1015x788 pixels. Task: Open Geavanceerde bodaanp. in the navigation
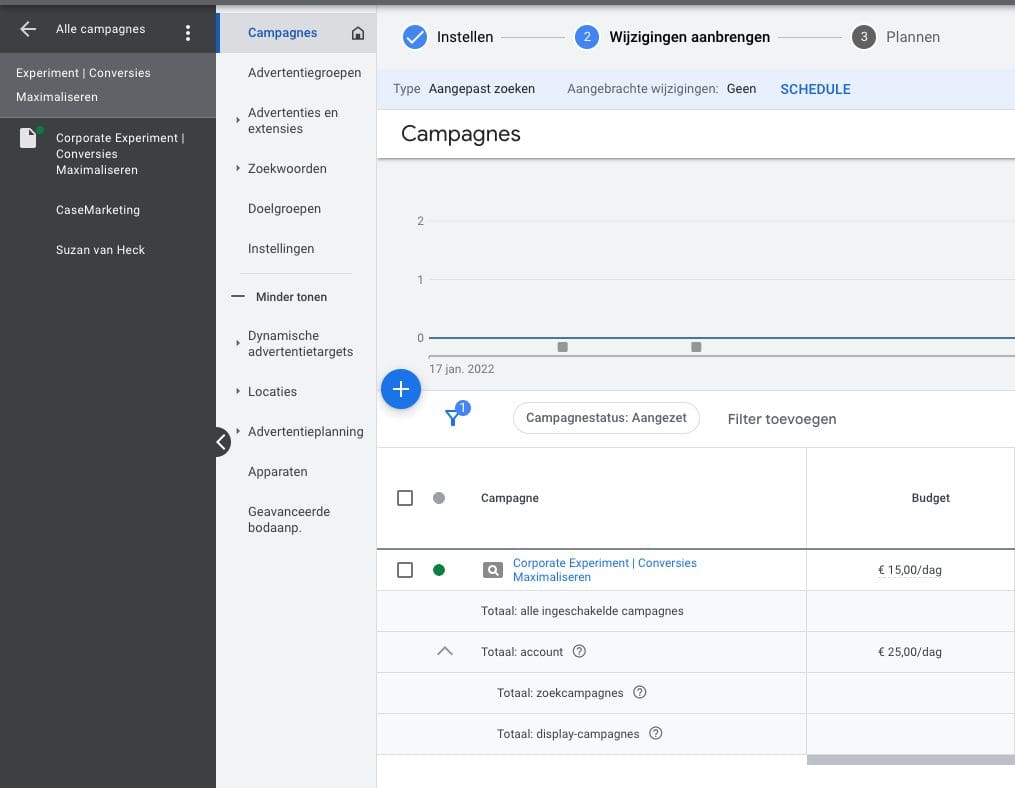click(289, 519)
